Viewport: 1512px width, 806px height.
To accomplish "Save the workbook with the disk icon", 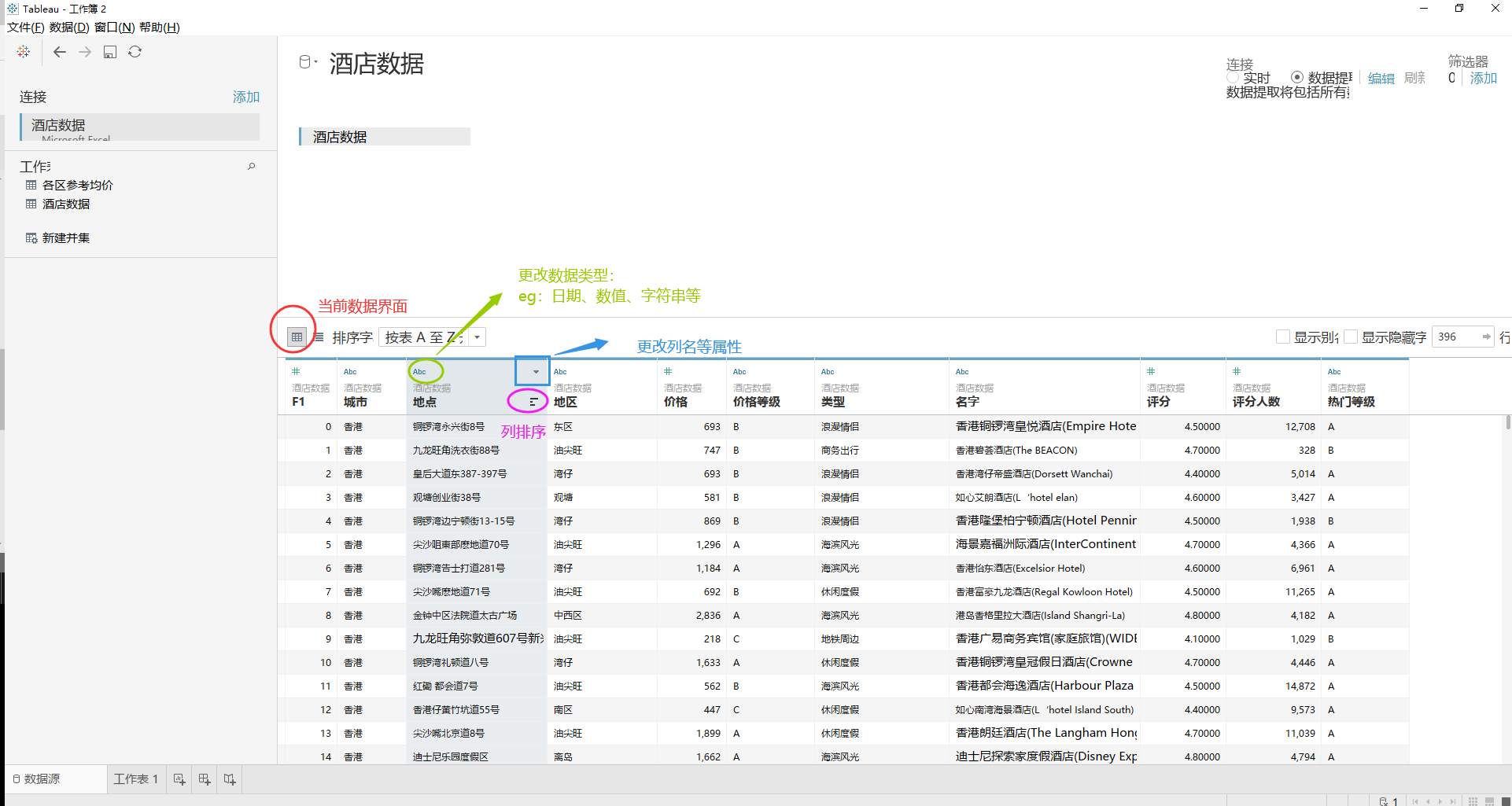I will click(110, 52).
